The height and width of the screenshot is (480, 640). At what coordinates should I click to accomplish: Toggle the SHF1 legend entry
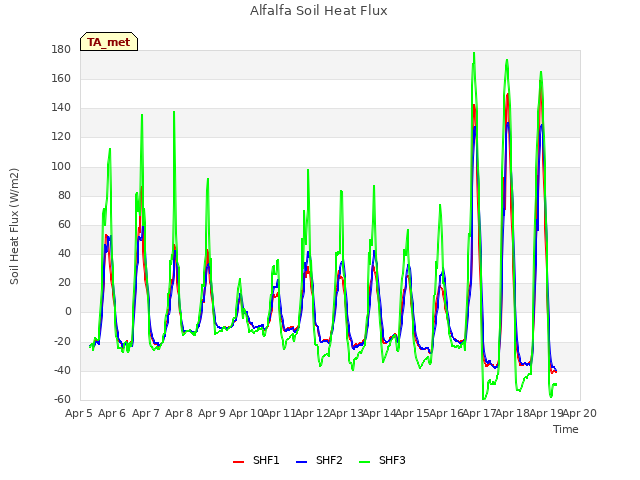(256, 460)
